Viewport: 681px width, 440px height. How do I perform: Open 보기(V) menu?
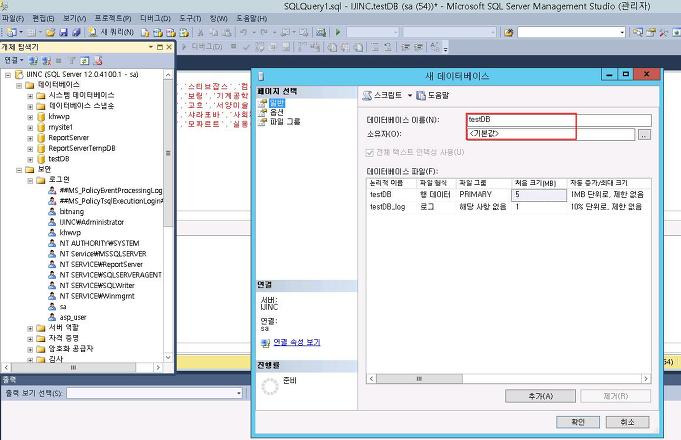(x=74, y=19)
